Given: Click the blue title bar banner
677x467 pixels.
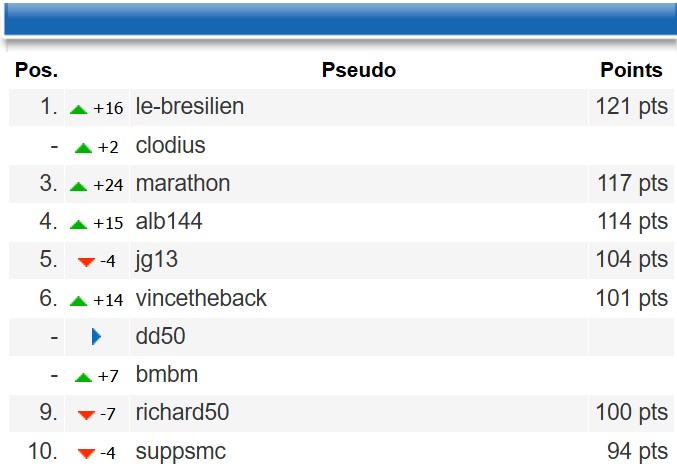Looking at the screenshot, I should (338, 18).
